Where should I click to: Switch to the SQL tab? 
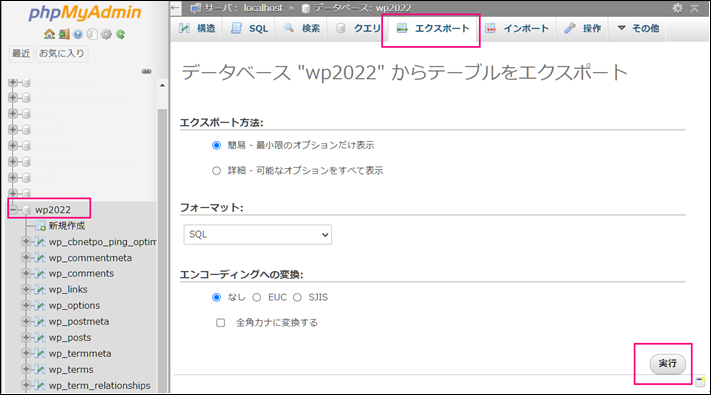pos(249,28)
